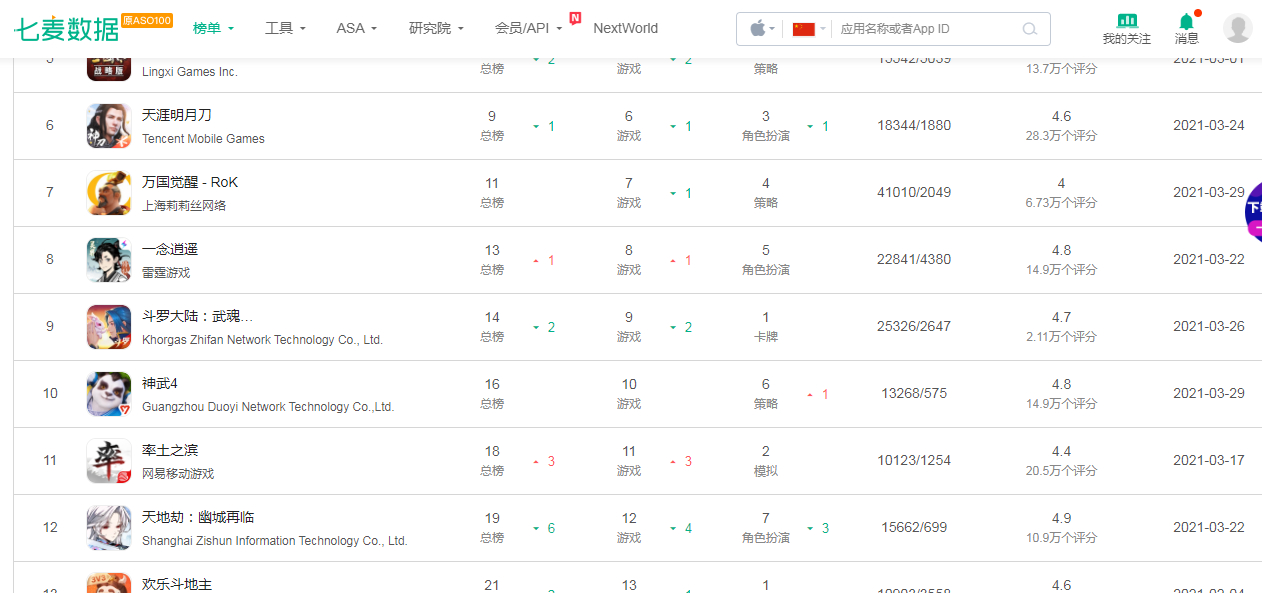This screenshot has height=593, width=1262.
Task: Click keyword coverage 13268/575
Action: click(914, 393)
